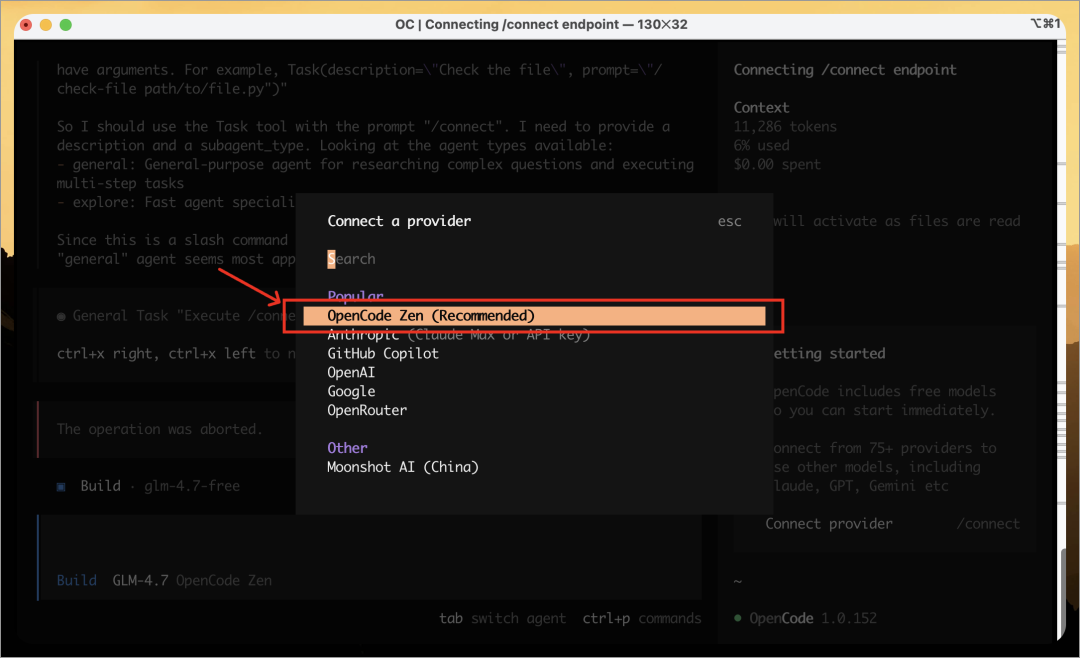Image resolution: width=1080 pixels, height=658 pixels.
Task: Click glm-4.7-free model text
Action: click(x=192, y=486)
